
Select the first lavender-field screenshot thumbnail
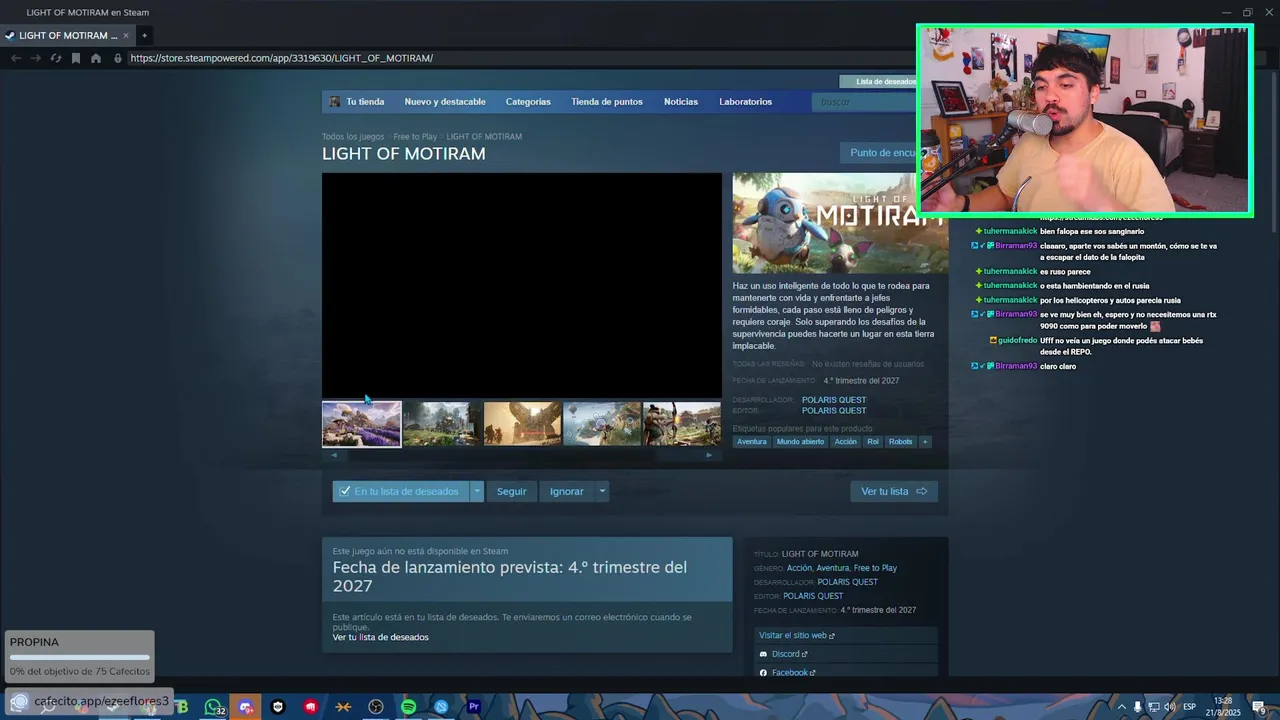pyautogui.click(x=361, y=424)
